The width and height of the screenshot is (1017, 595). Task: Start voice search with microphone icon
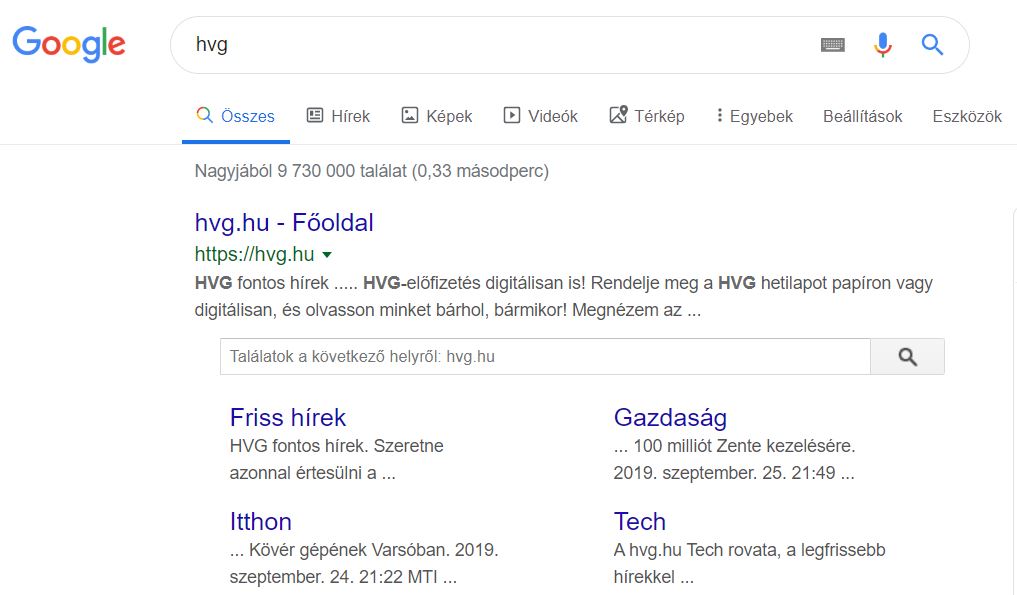point(882,45)
